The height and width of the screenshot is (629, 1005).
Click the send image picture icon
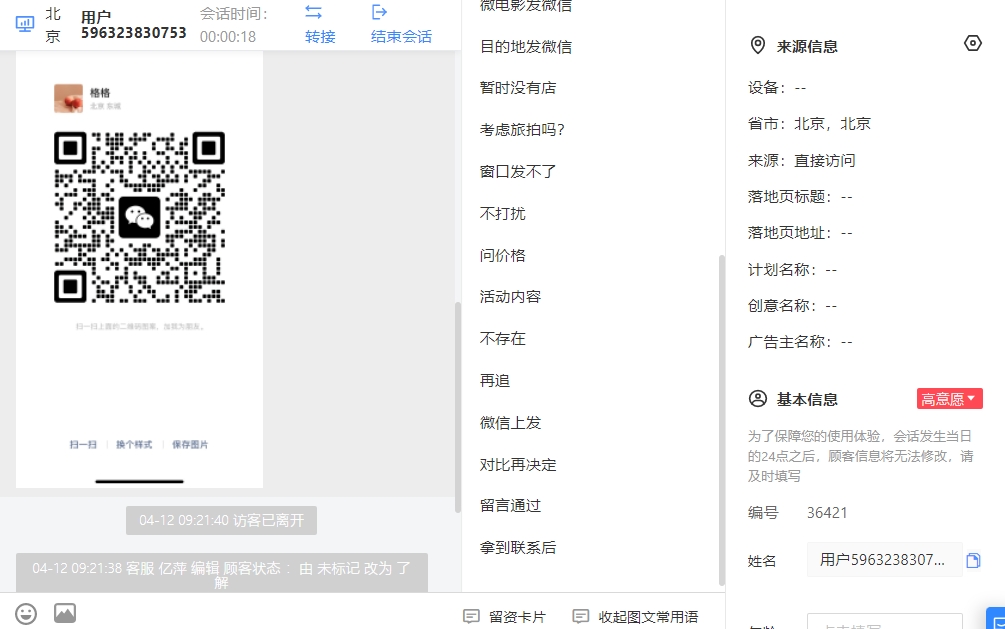click(65, 613)
